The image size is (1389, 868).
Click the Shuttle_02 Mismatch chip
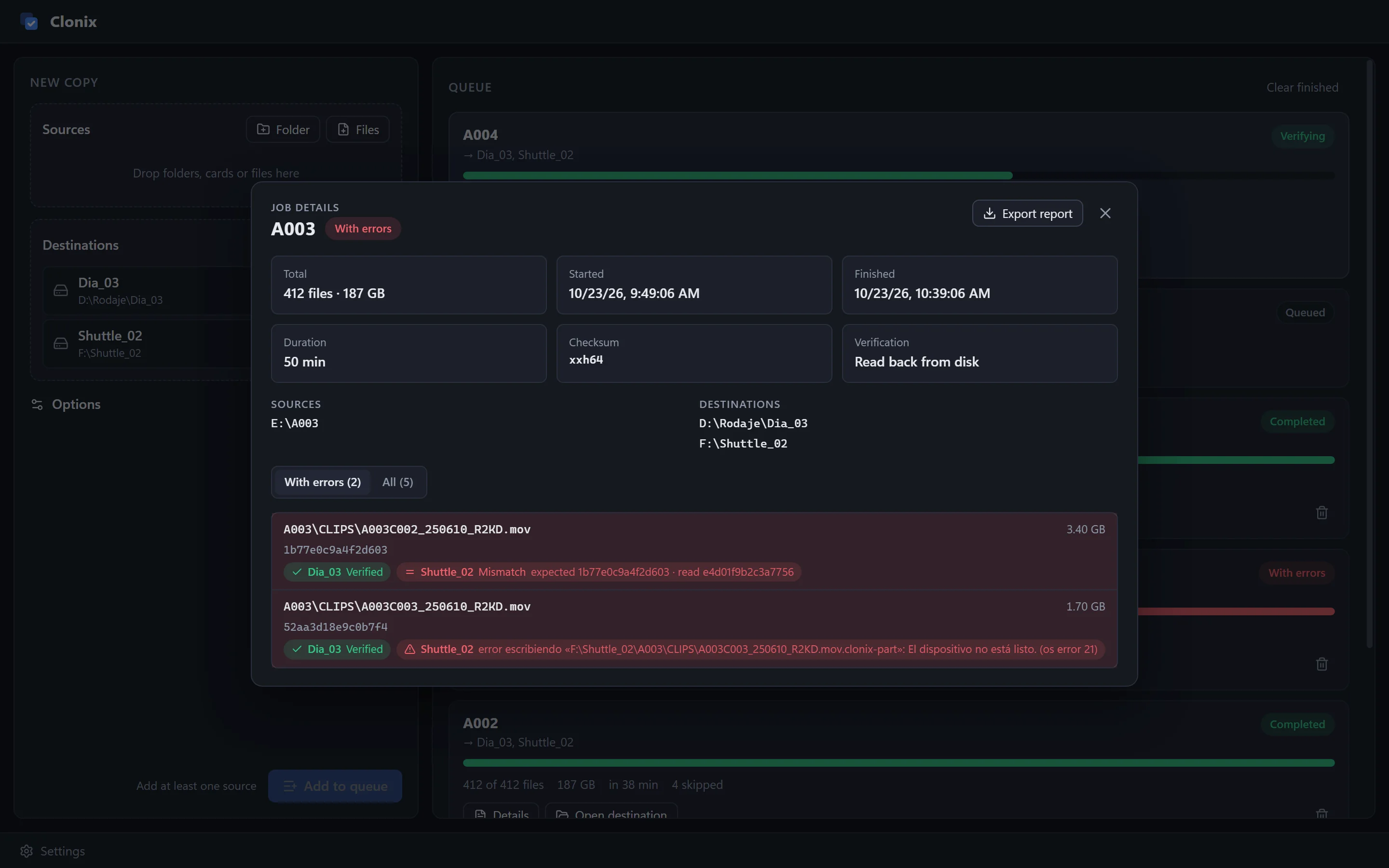point(599,572)
